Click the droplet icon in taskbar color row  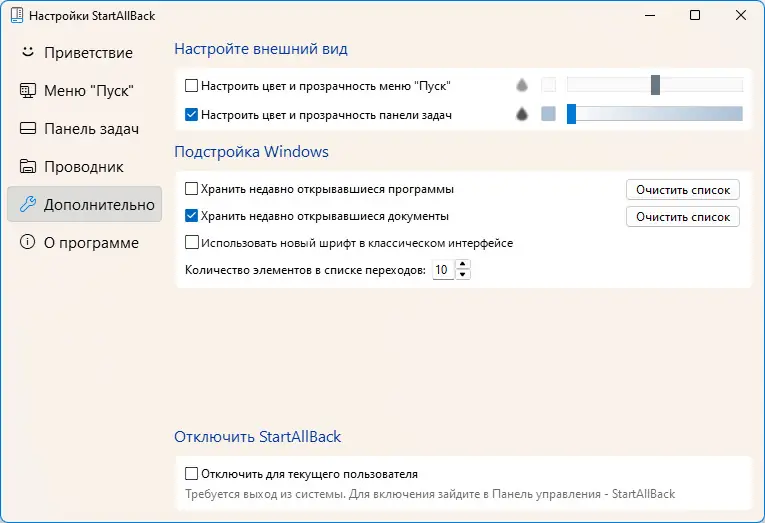(521, 115)
